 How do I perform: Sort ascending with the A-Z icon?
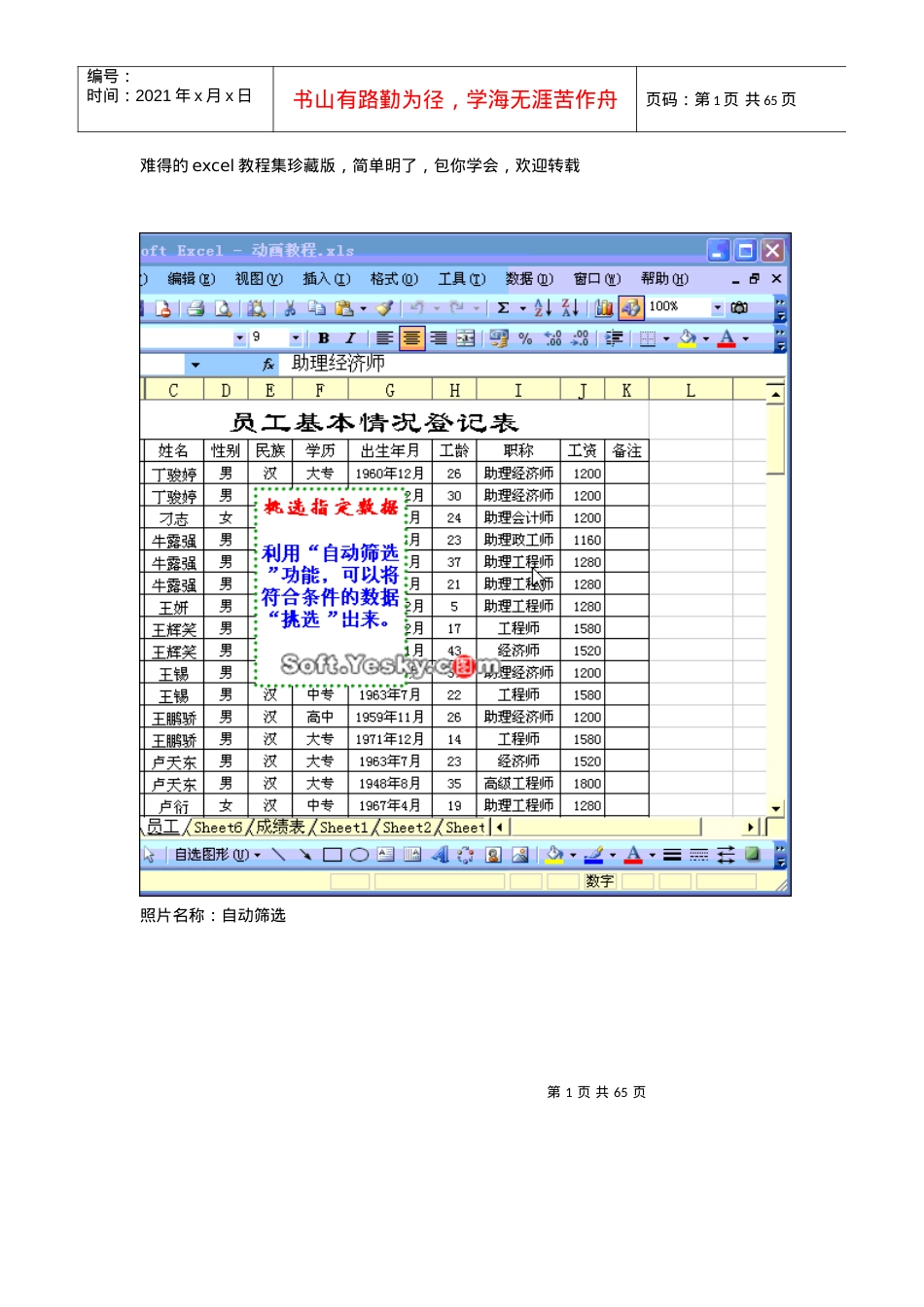click(543, 308)
